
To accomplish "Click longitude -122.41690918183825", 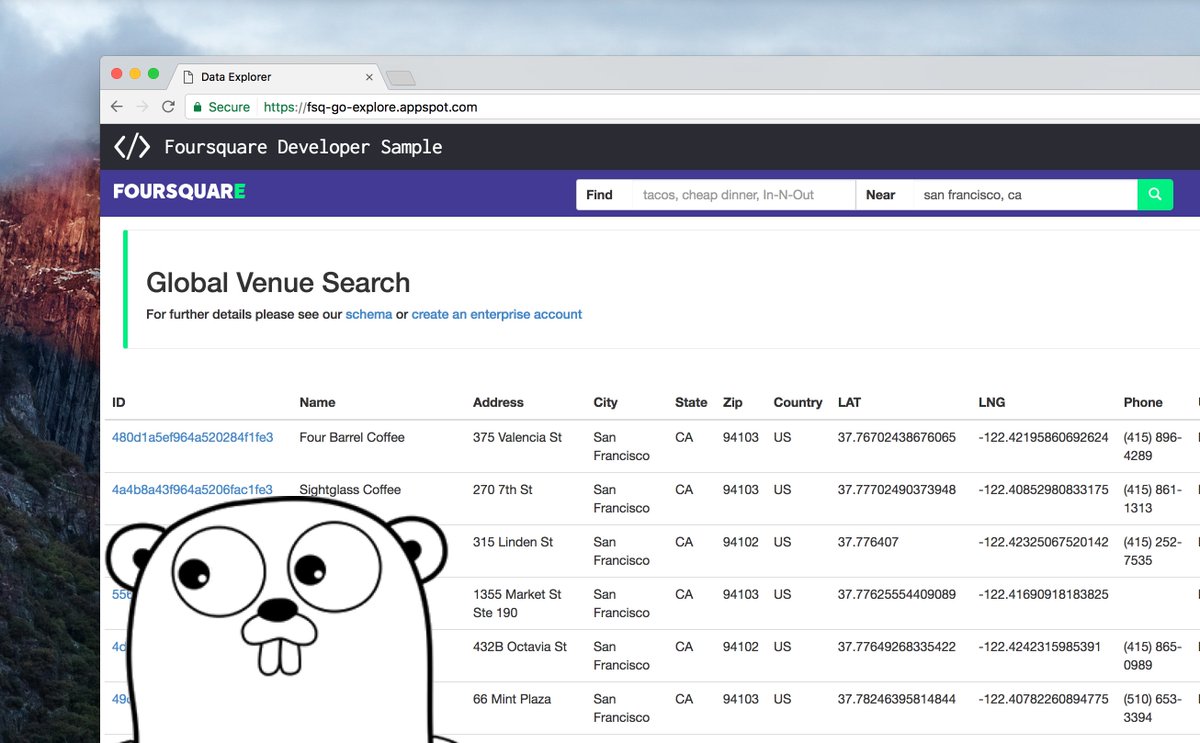I will 1043,594.
